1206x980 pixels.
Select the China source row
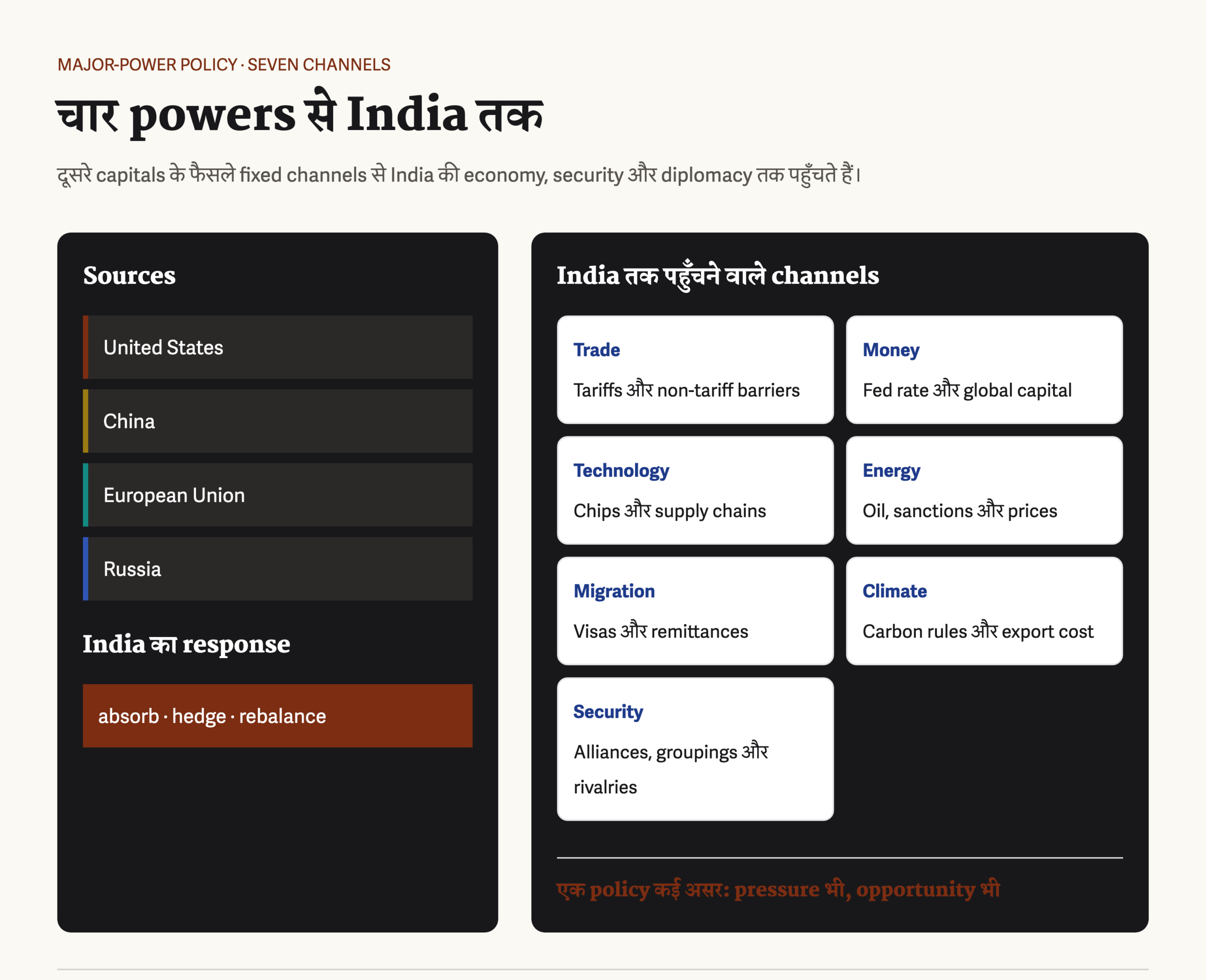click(x=277, y=421)
